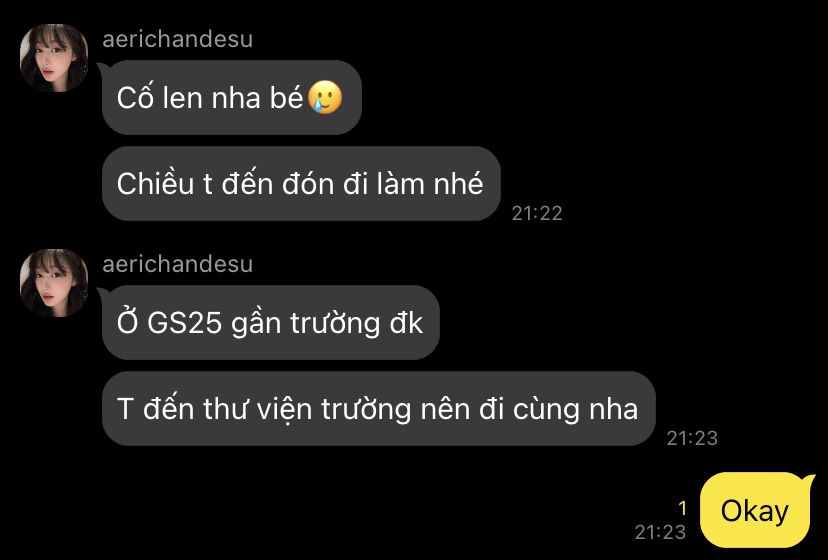Open the lower aerichandesu profile avatar

54,283
